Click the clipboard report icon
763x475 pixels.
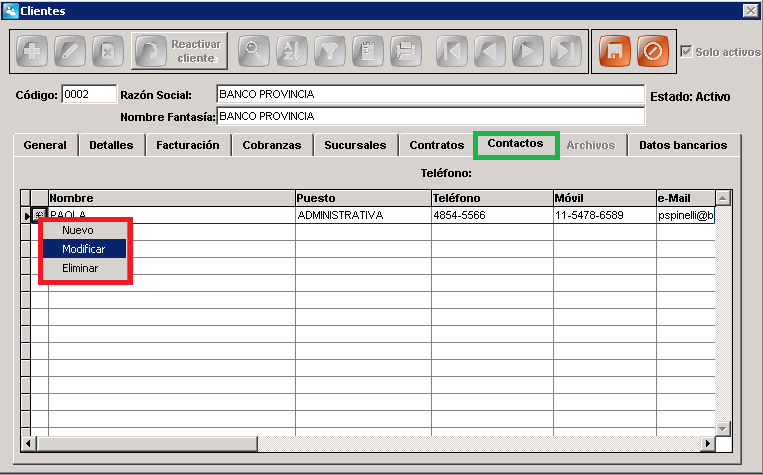(368, 51)
